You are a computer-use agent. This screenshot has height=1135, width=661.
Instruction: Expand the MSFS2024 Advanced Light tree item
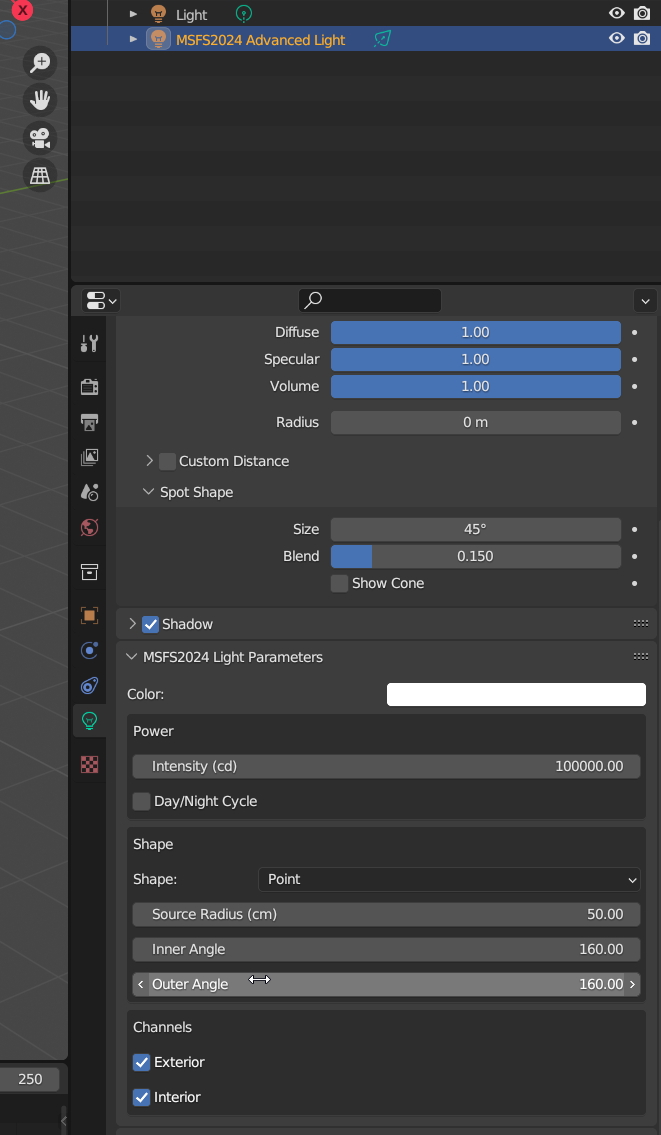[x=133, y=39]
